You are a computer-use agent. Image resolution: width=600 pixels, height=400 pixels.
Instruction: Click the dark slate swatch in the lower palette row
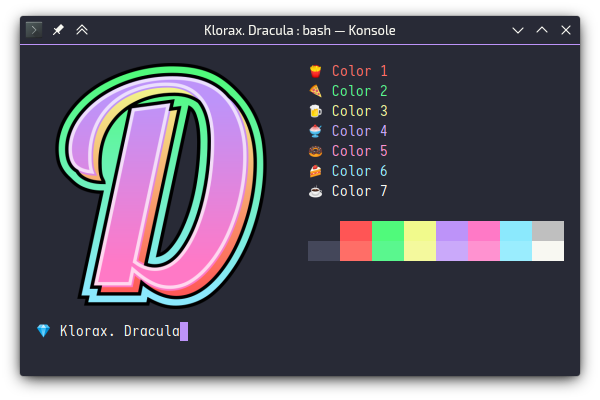[324, 251]
